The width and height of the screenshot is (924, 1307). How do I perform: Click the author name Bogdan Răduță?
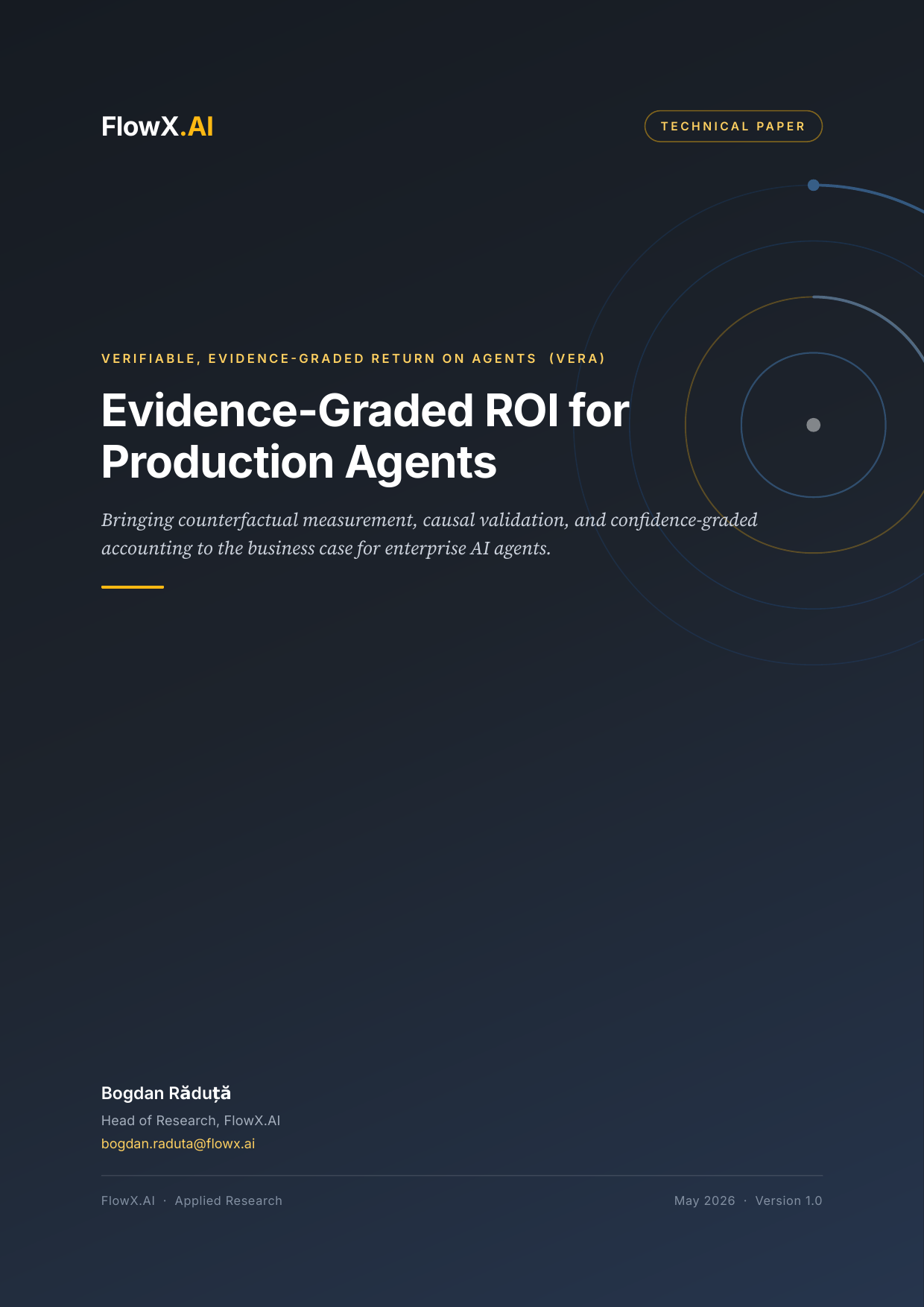(x=166, y=1093)
